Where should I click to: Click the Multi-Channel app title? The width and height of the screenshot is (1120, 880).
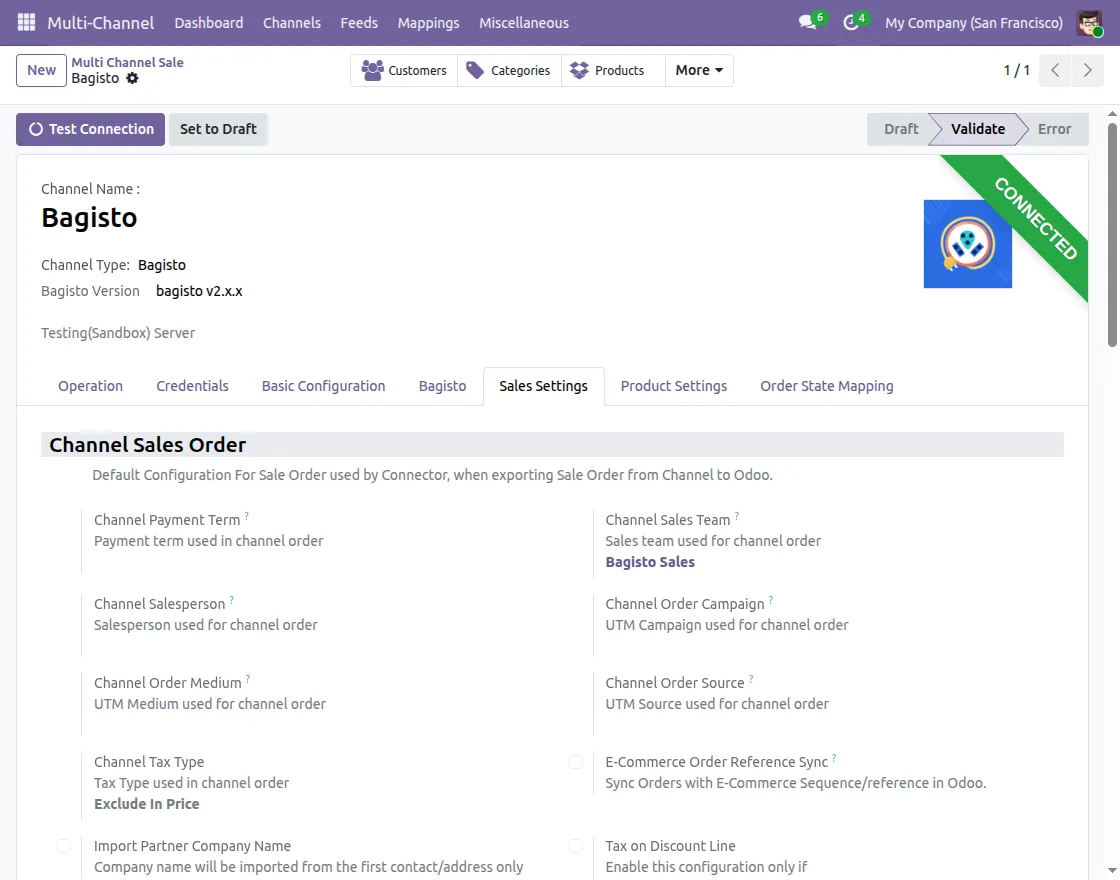[x=101, y=23]
